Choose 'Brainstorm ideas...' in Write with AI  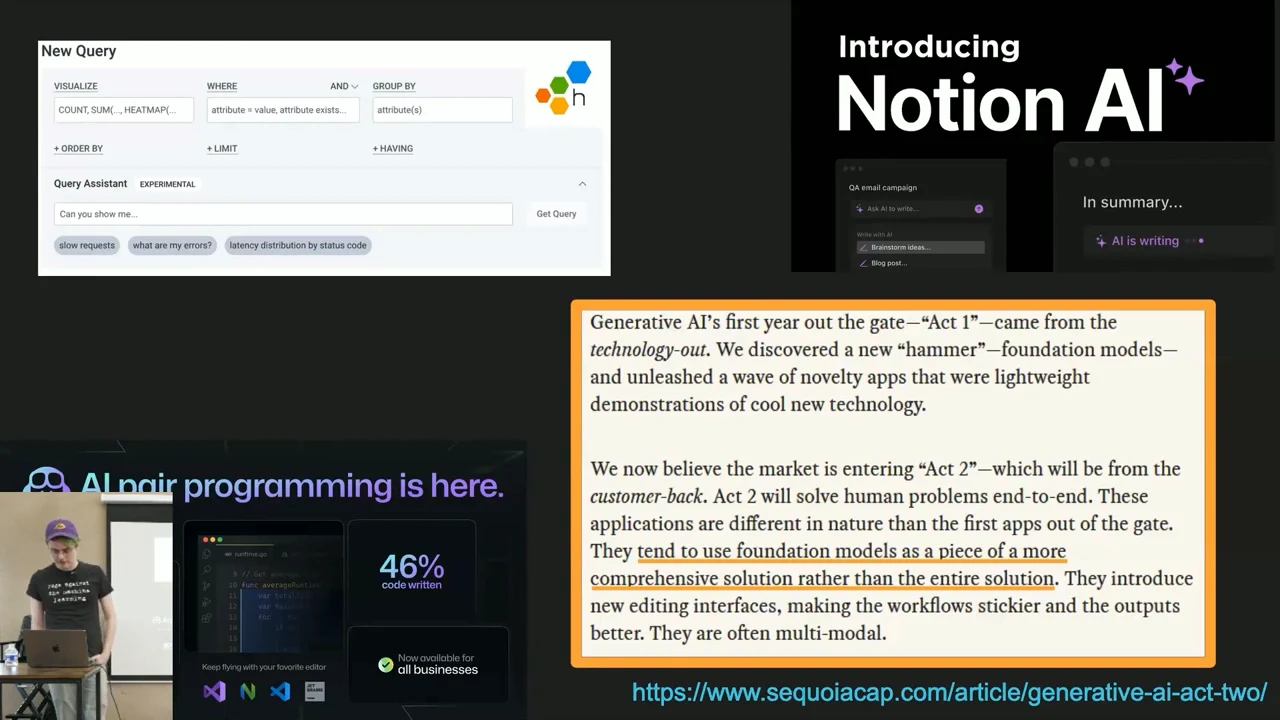[x=921, y=247]
